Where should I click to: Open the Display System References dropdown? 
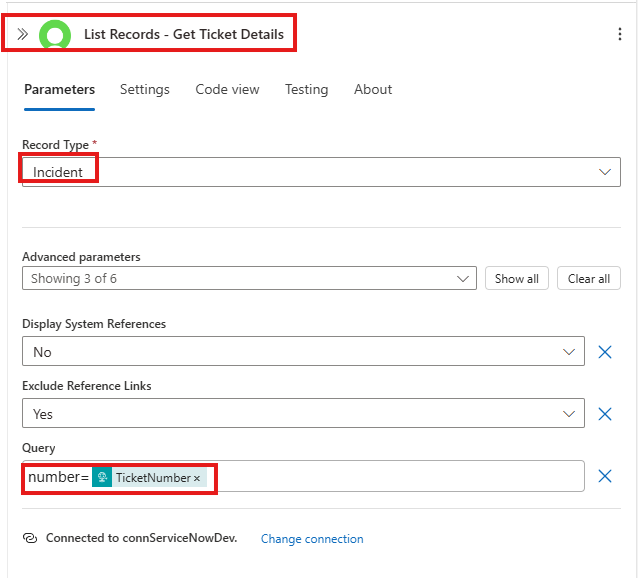tap(303, 351)
